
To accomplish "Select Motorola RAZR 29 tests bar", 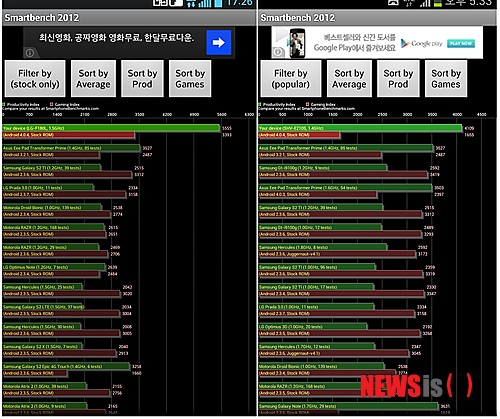I will pos(51,247).
